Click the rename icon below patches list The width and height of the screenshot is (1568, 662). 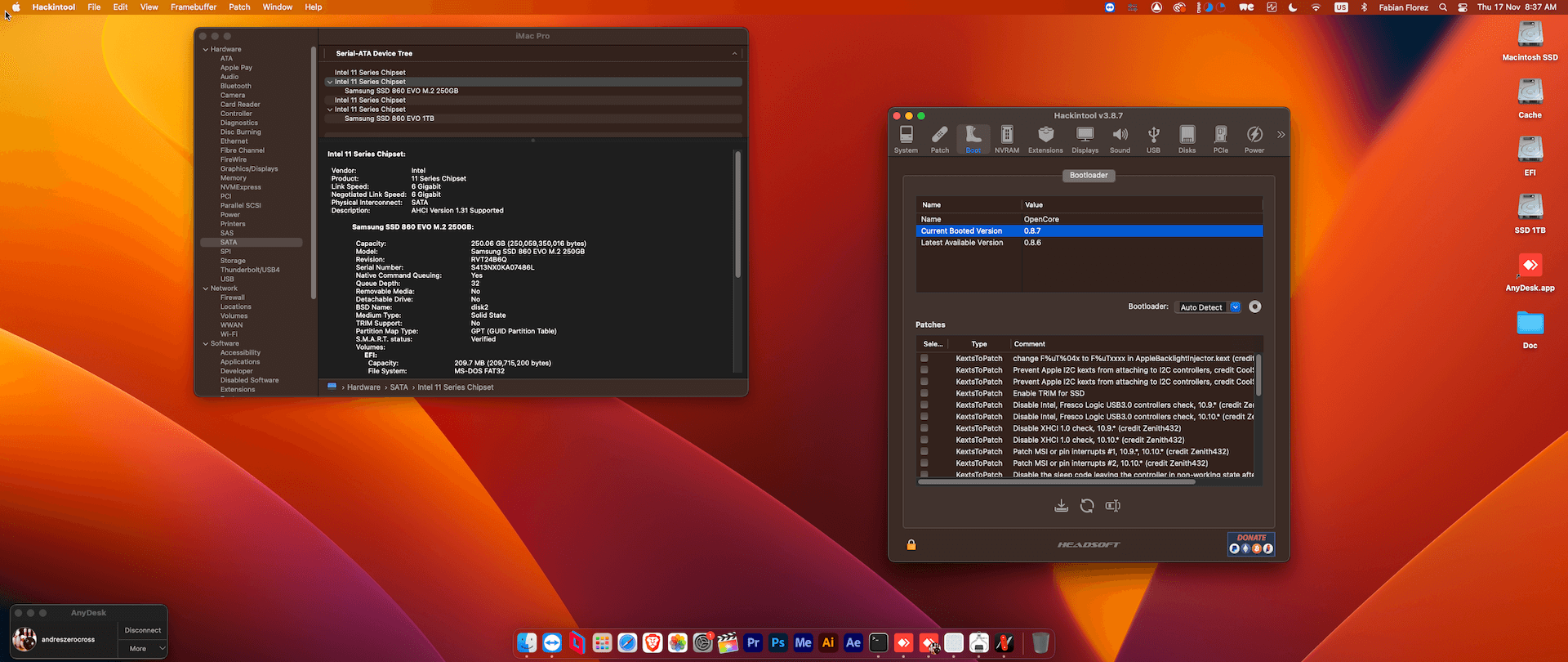pos(1113,506)
